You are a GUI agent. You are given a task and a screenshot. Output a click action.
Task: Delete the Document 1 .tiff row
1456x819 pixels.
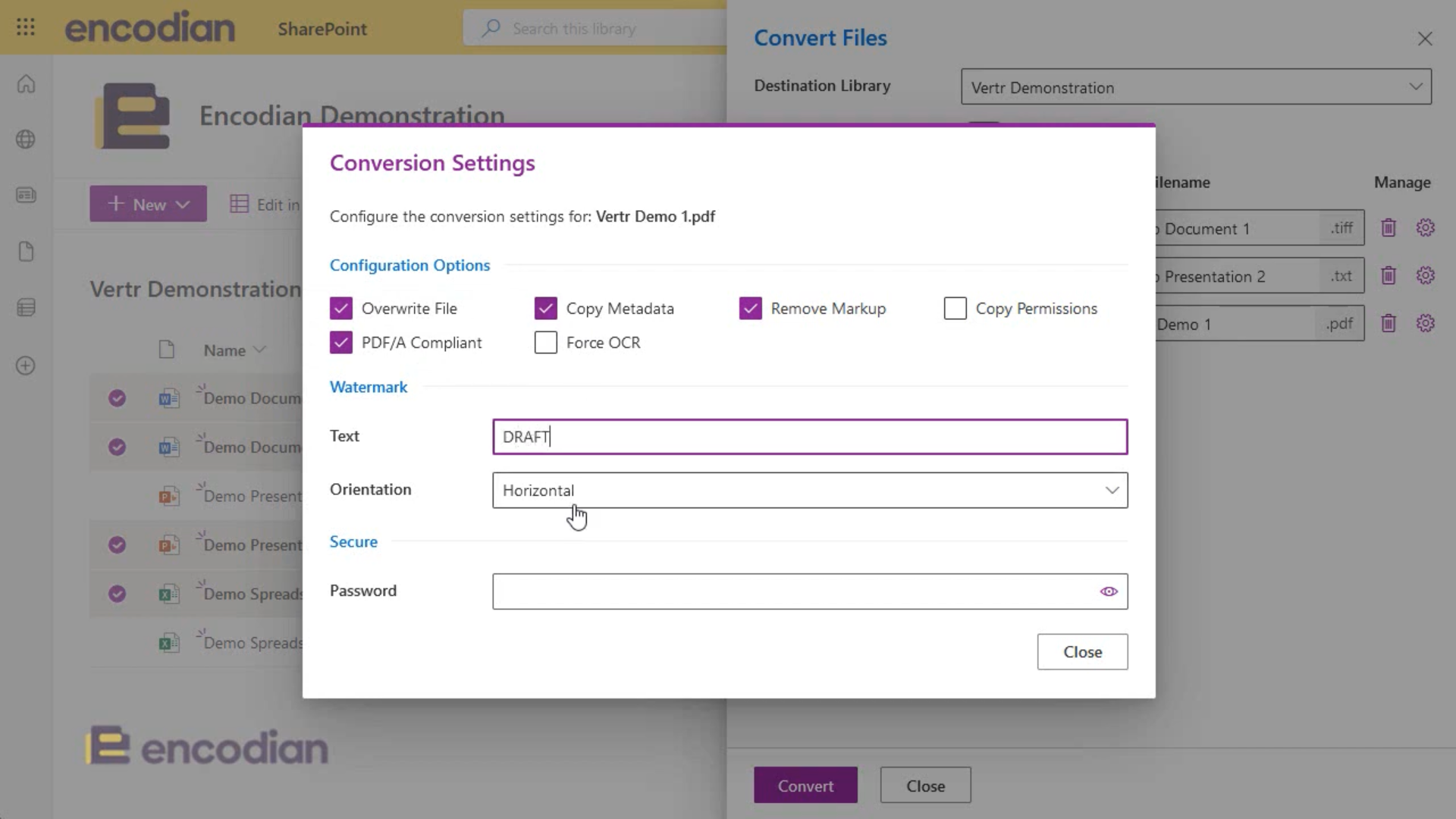(1389, 227)
